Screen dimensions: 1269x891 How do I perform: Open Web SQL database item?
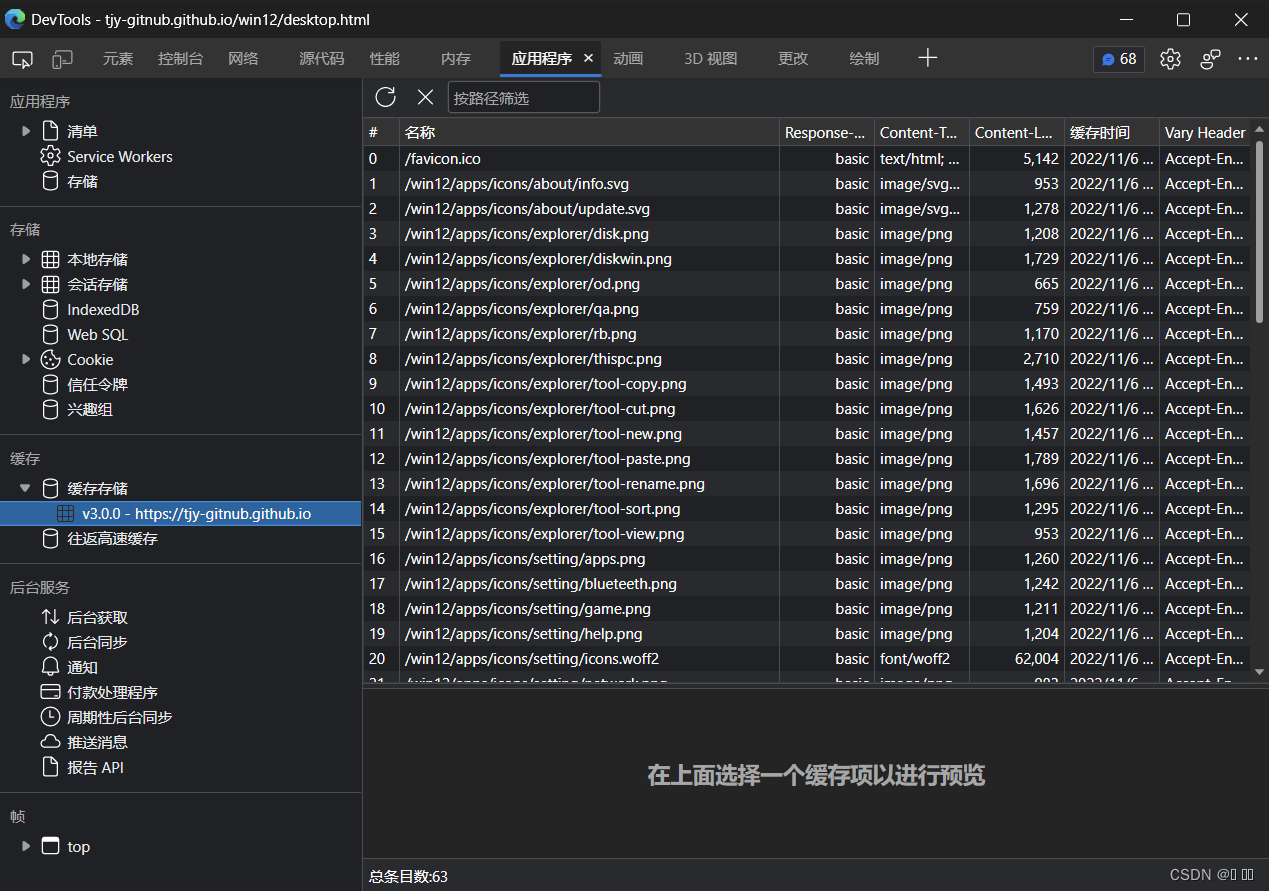[x=97, y=334]
